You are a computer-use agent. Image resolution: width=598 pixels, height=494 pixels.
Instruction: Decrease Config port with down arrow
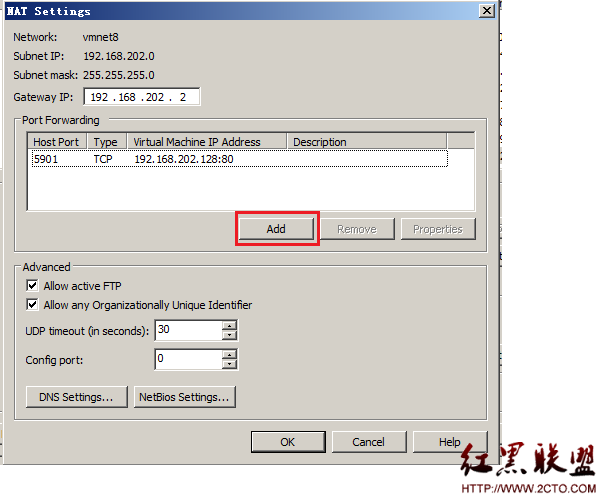229,364
